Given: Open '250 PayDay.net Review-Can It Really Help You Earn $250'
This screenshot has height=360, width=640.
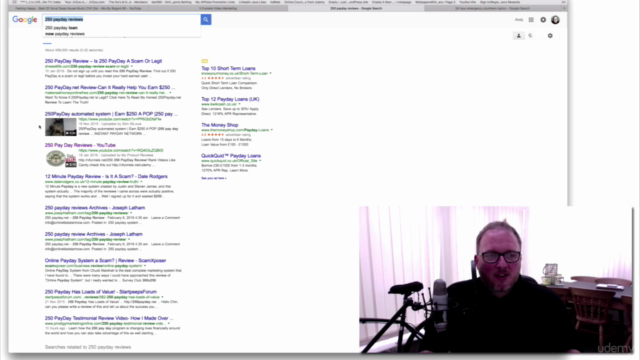Looking at the screenshot, I should (110, 87).
